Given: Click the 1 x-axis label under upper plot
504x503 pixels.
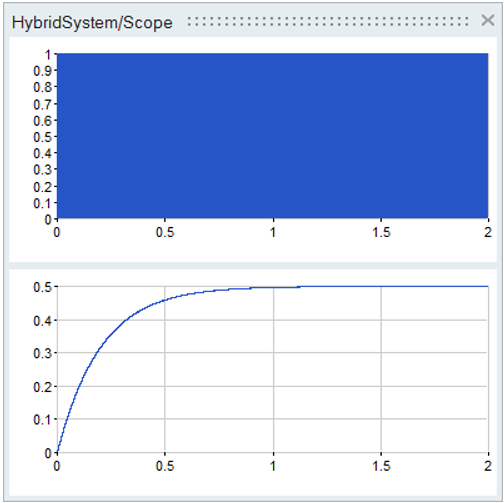Looking at the screenshot, I should click(x=273, y=232).
